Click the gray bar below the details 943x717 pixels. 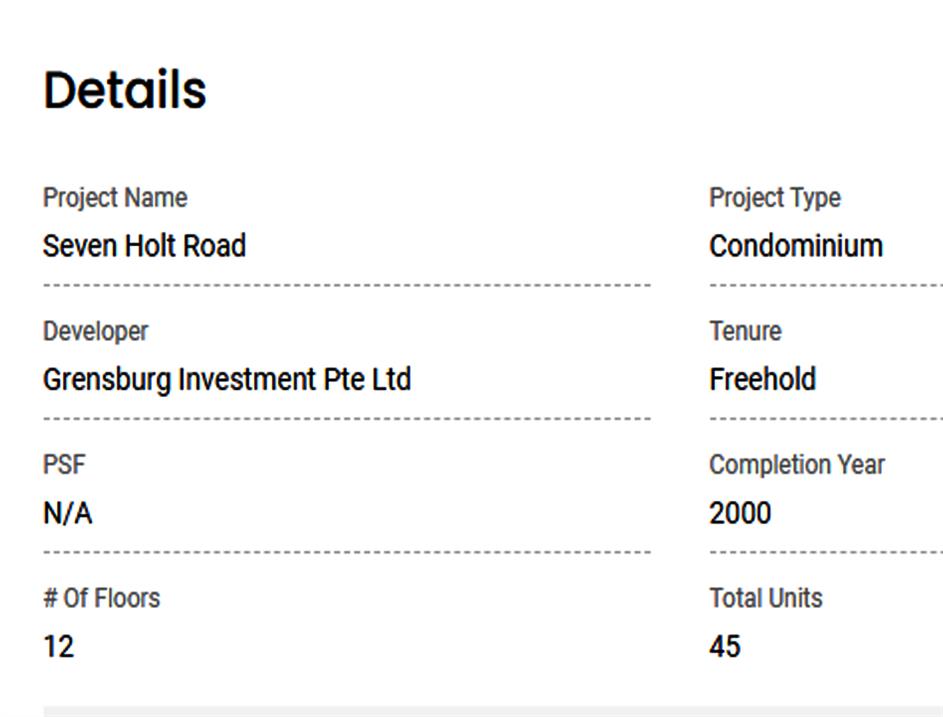[x=490, y=711]
